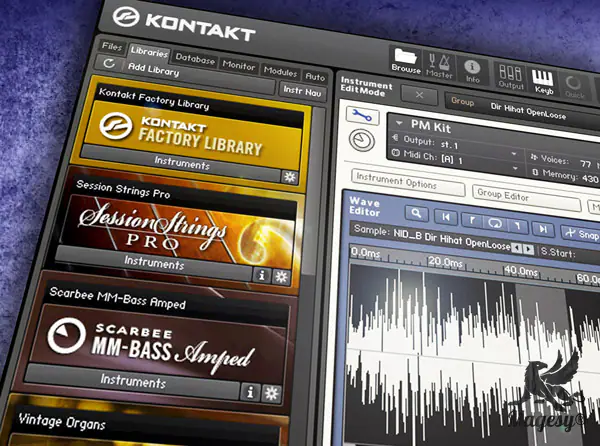Open Session Strings Pro info icon

(262, 275)
